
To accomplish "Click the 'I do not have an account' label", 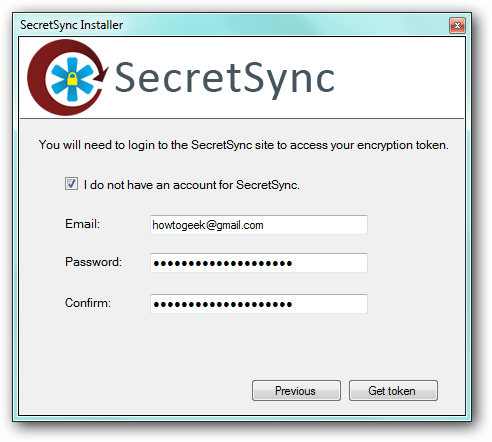I will point(191,185).
